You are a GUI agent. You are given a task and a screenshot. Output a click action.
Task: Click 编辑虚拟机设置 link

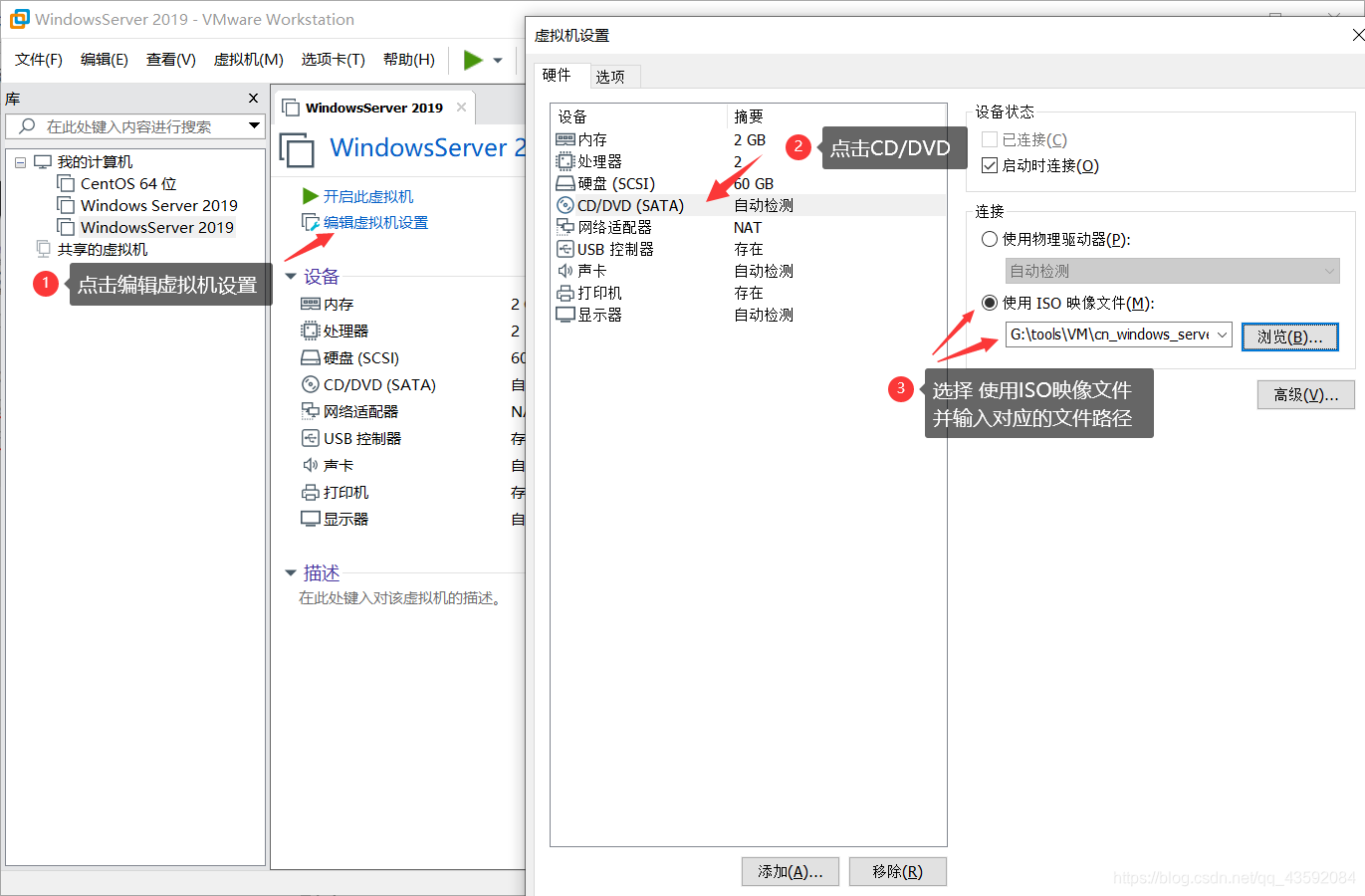376,222
